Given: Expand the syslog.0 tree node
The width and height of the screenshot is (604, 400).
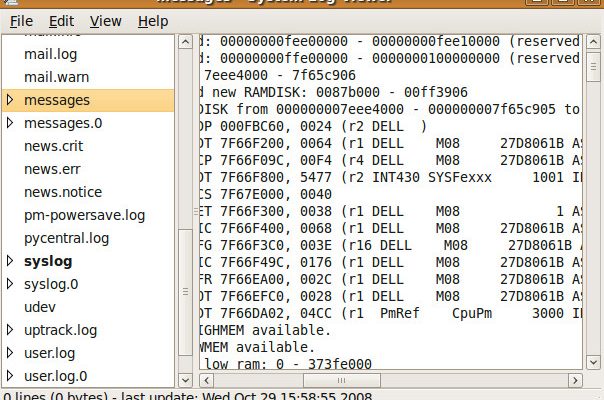Looking at the screenshot, I should [10, 284].
